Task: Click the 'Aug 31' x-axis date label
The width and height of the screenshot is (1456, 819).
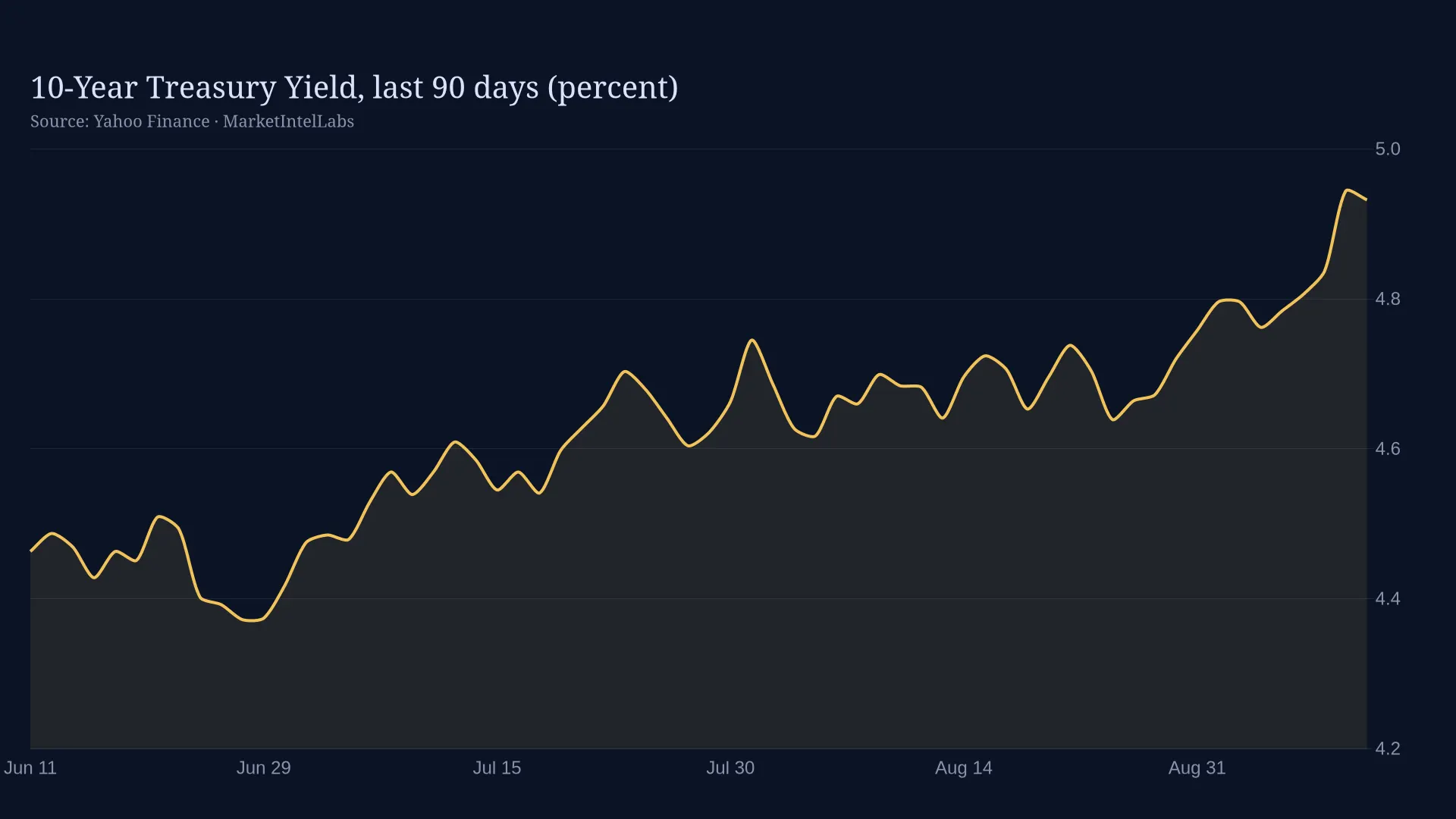Action: click(x=1197, y=767)
